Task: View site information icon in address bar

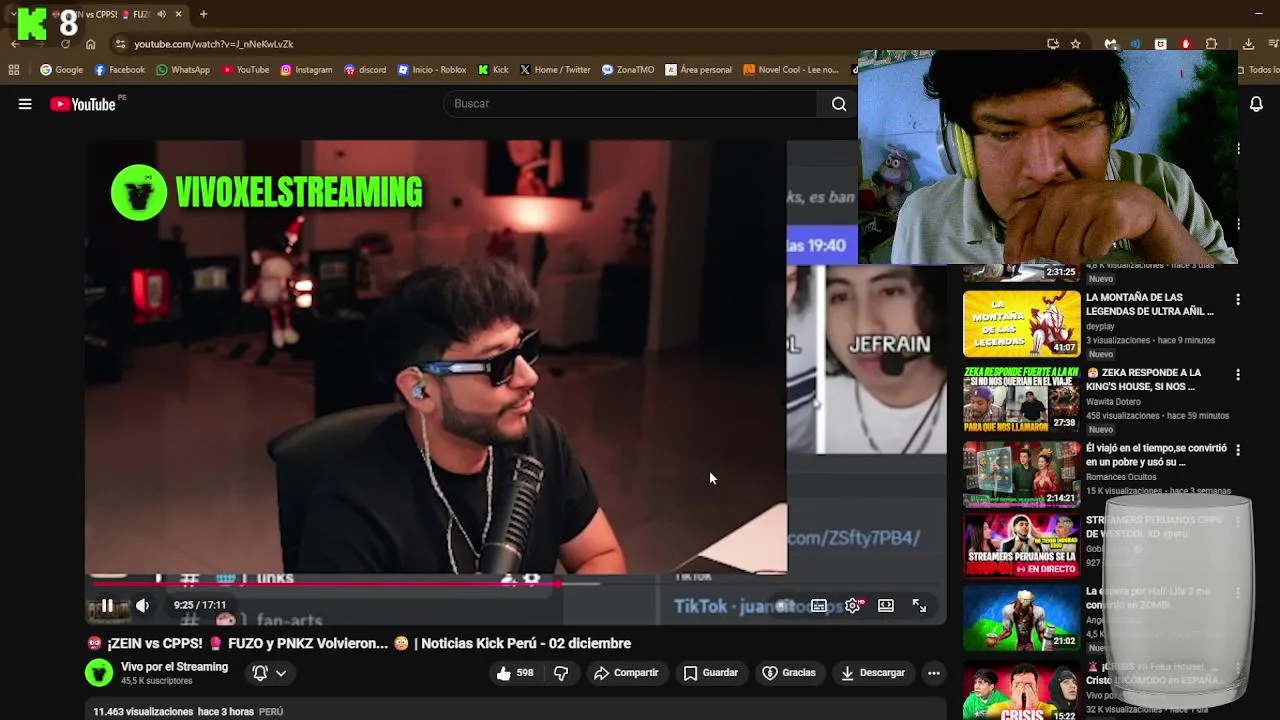Action: (x=120, y=44)
